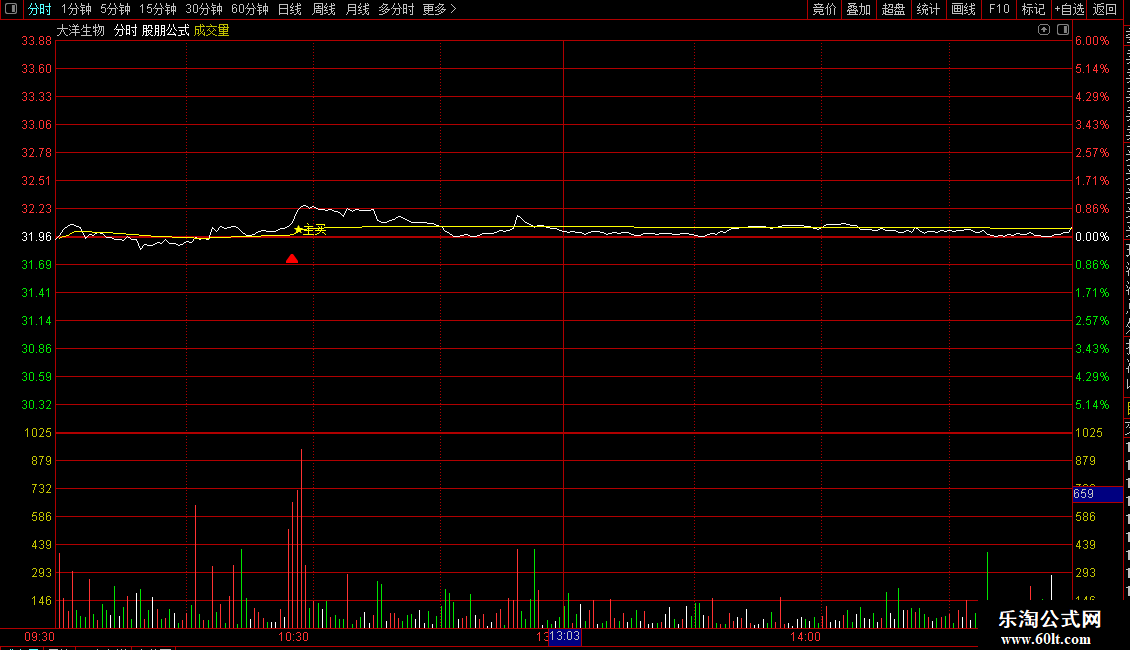Open the 统计 statistics option
1130x650 pixels.
click(x=928, y=9)
